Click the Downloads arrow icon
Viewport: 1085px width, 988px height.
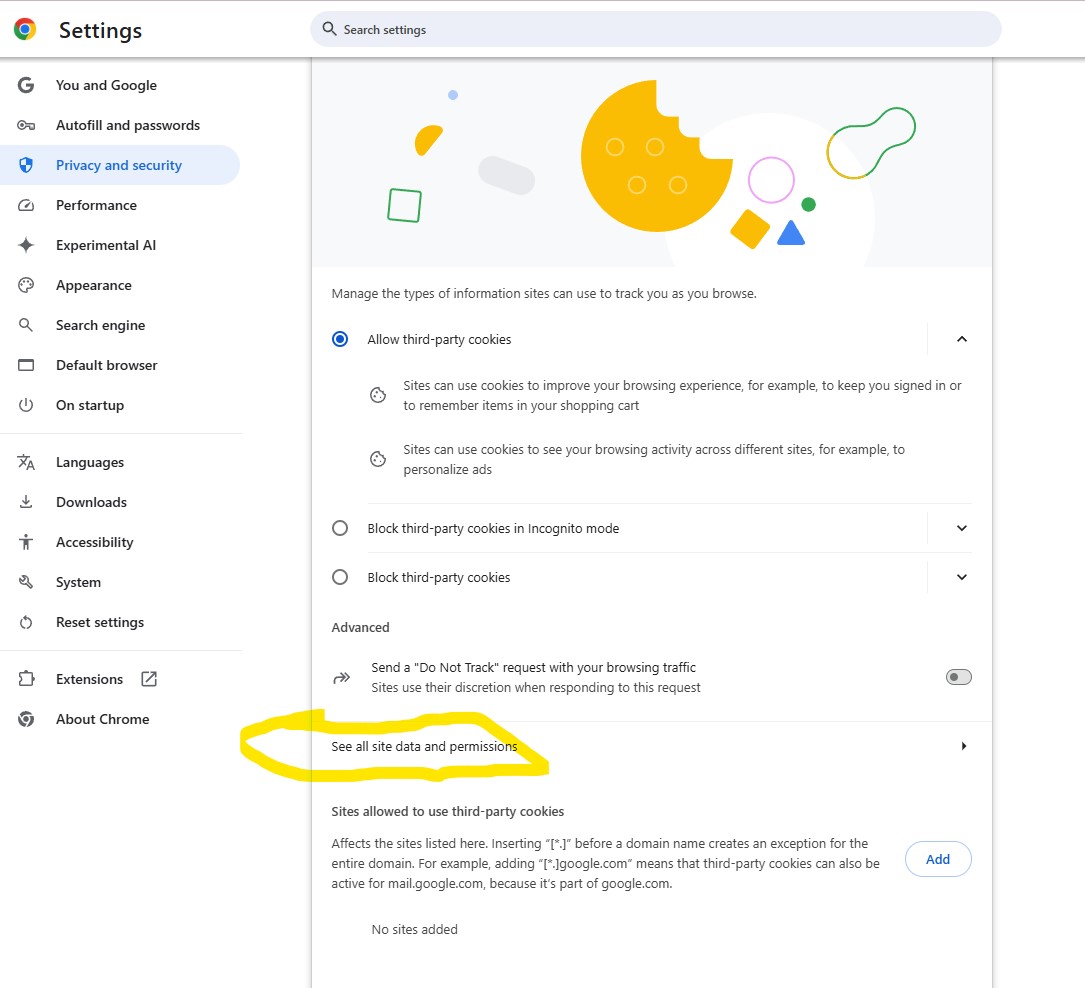click(26, 502)
